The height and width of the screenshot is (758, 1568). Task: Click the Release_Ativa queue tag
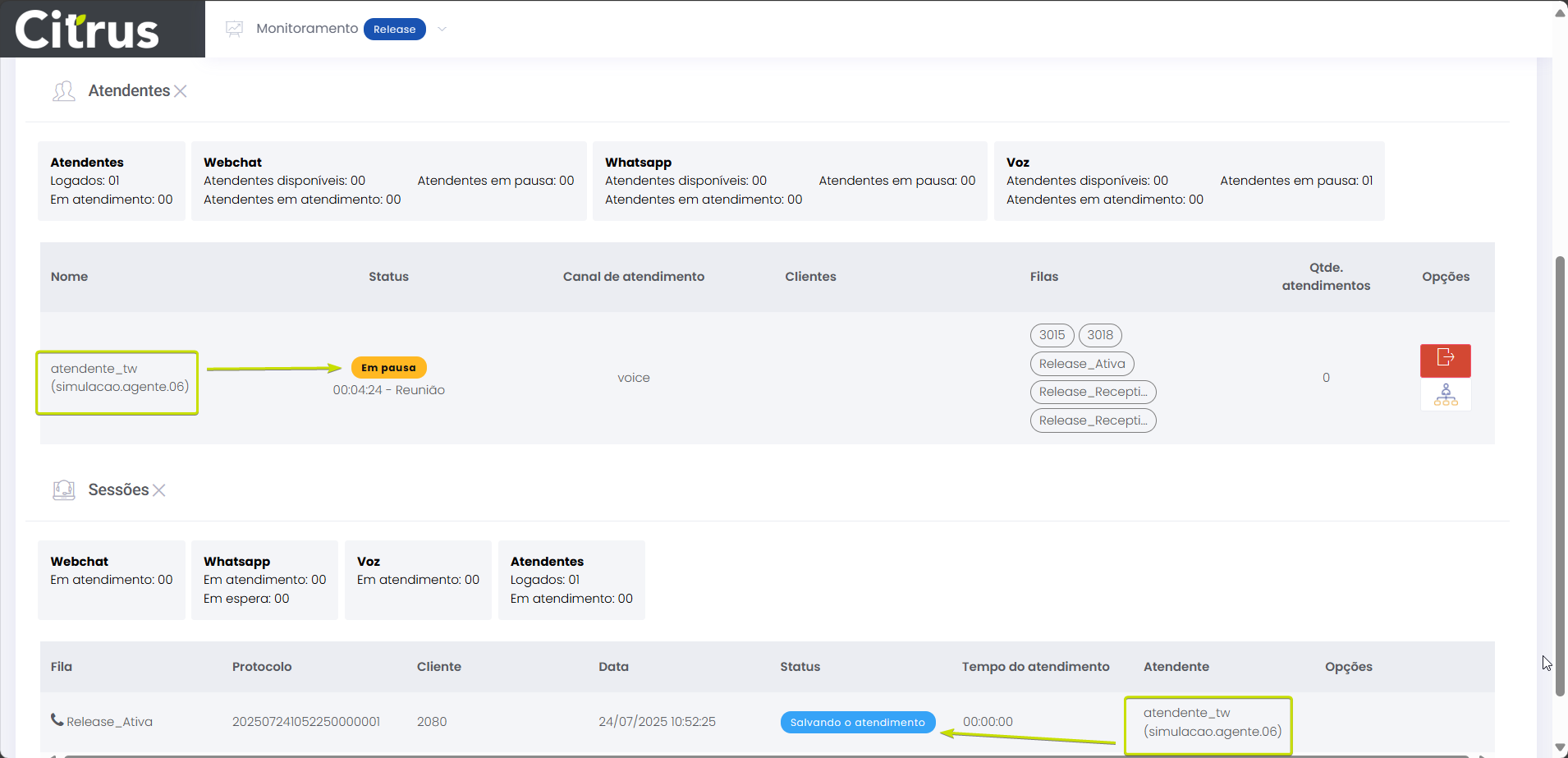pyautogui.click(x=1081, y=364)
